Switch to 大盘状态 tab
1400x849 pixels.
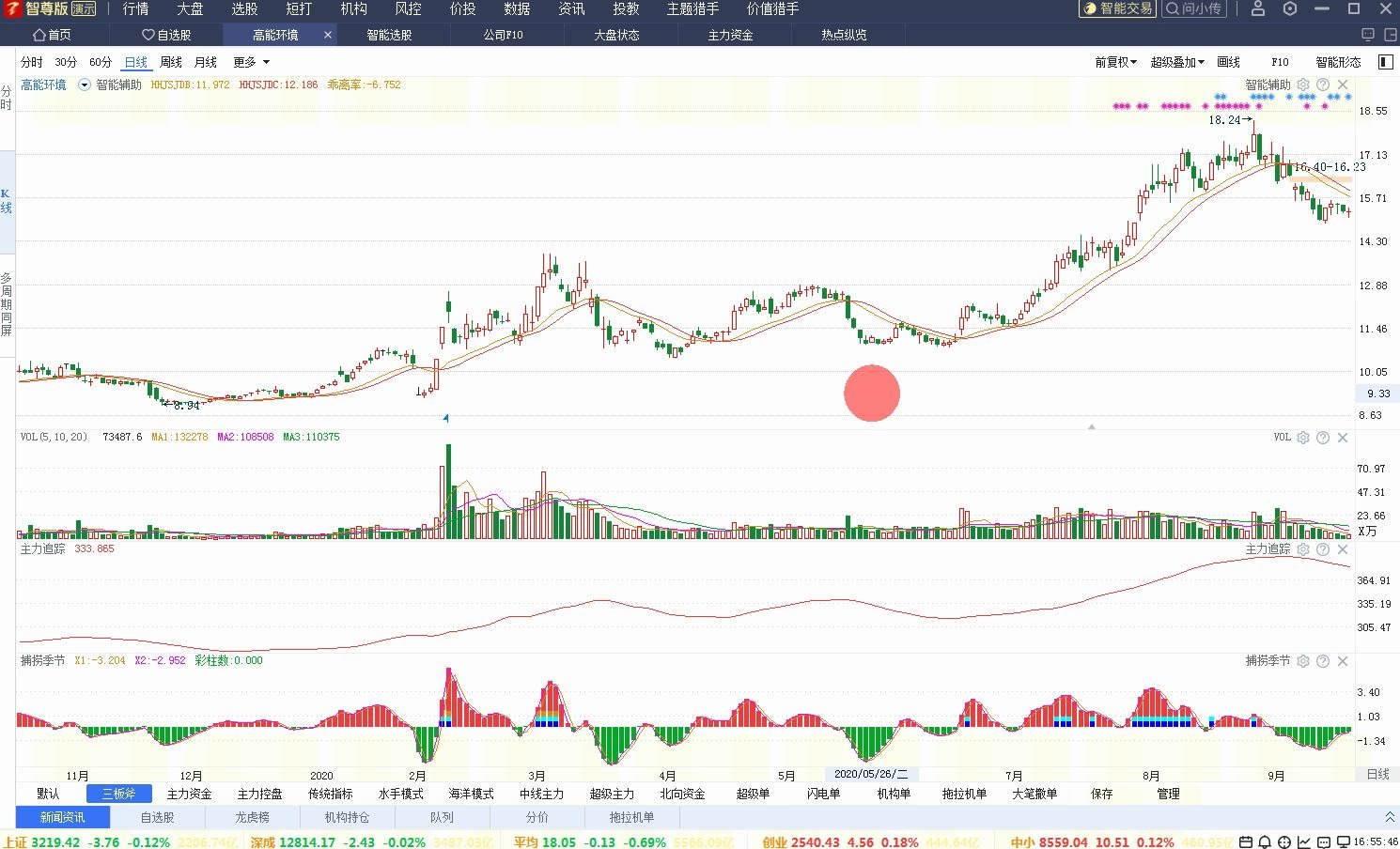pos(616,35)
